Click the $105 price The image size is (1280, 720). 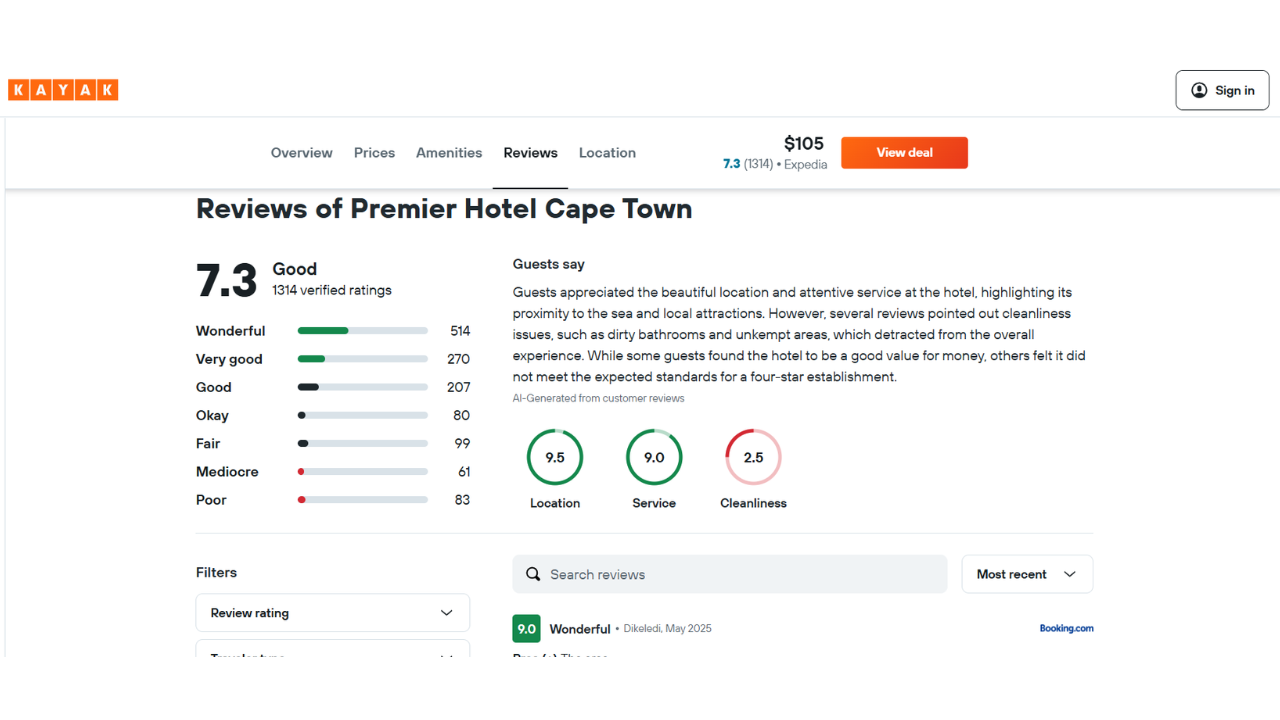click(x=804, y=143)
